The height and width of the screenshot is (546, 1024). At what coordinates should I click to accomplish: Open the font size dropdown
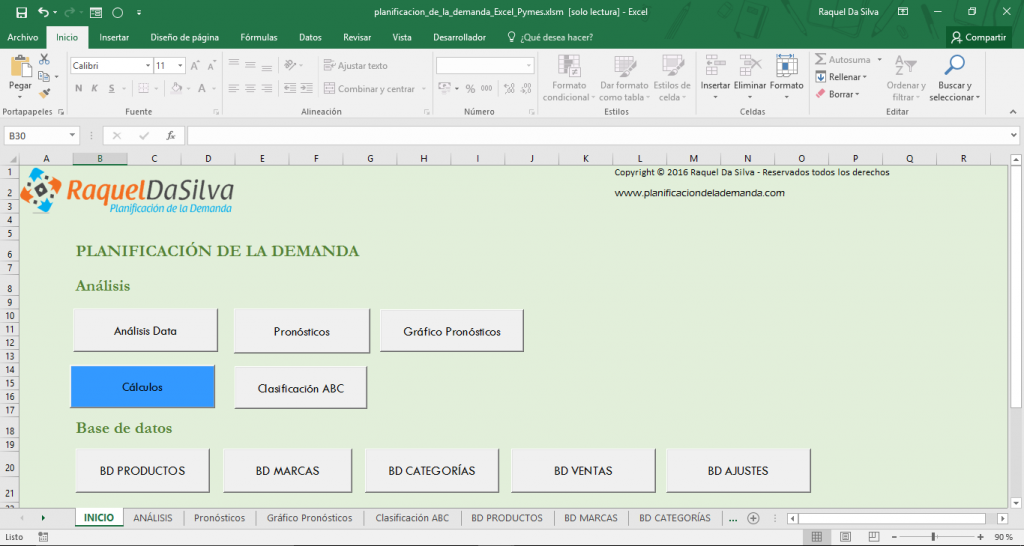180,65
